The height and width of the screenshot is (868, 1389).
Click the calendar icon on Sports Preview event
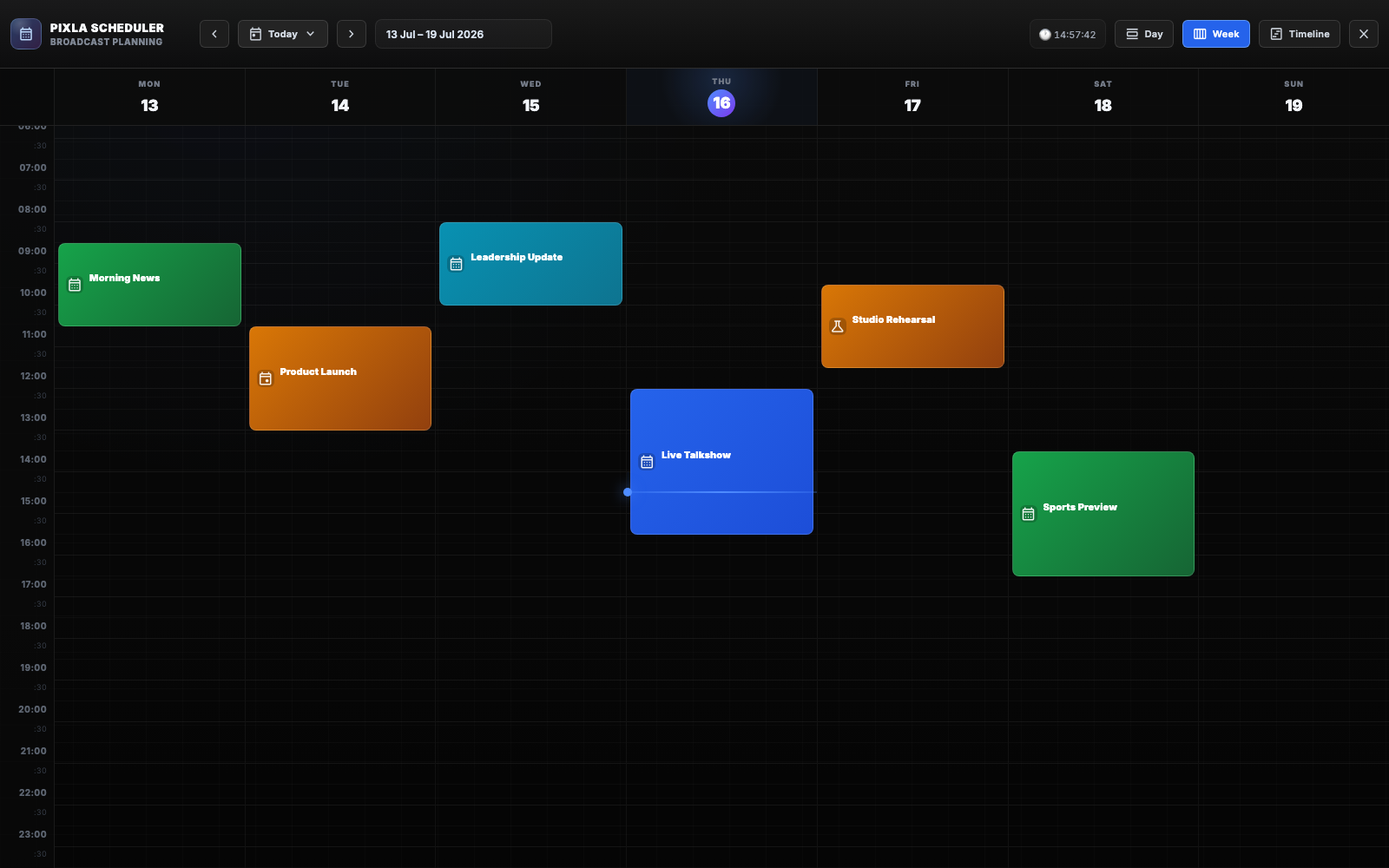point(1028,514)
